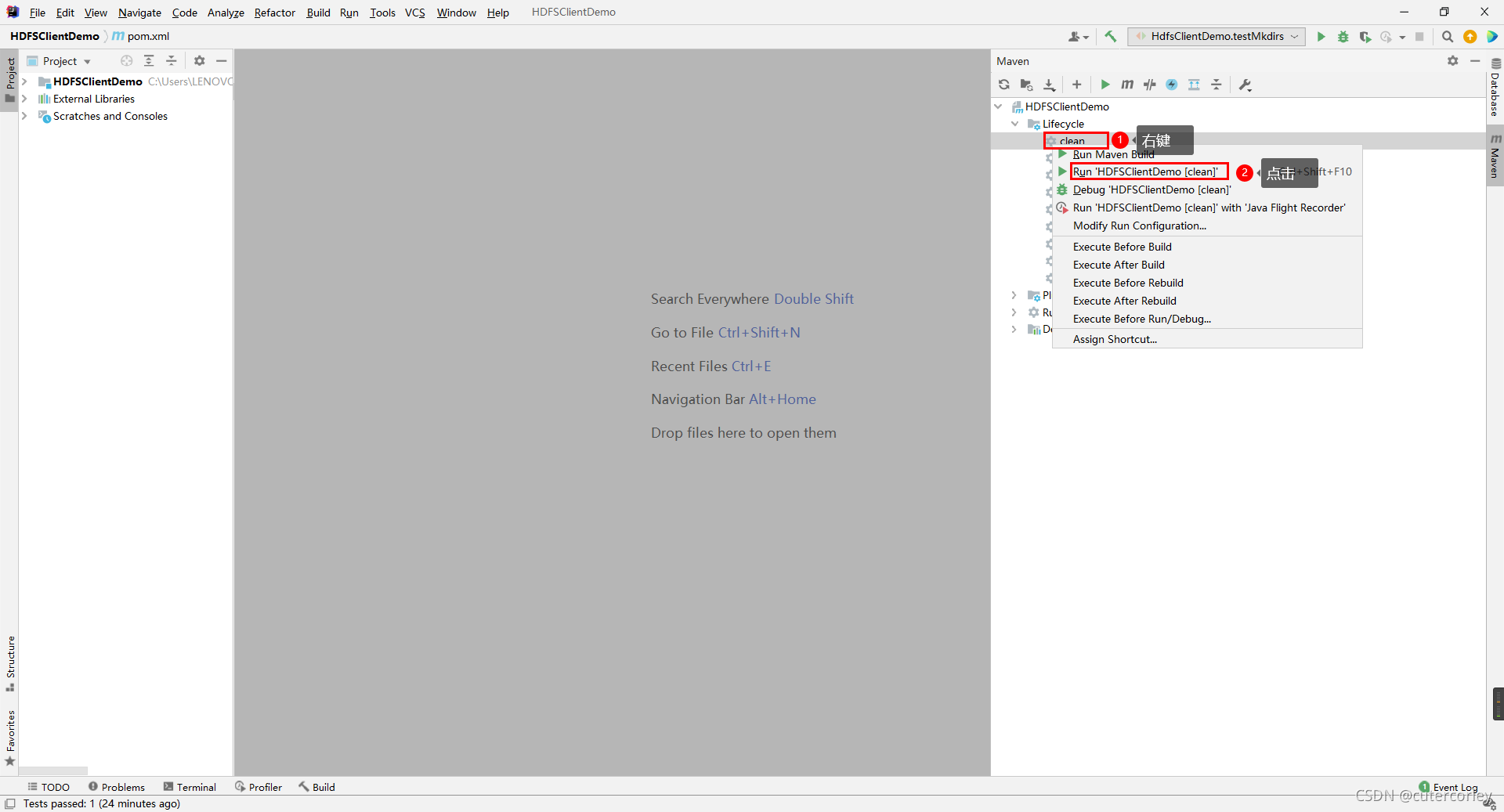Expand the External Libraries node
This screenshot has height=812, width=1504.
[x=24, y=99]
